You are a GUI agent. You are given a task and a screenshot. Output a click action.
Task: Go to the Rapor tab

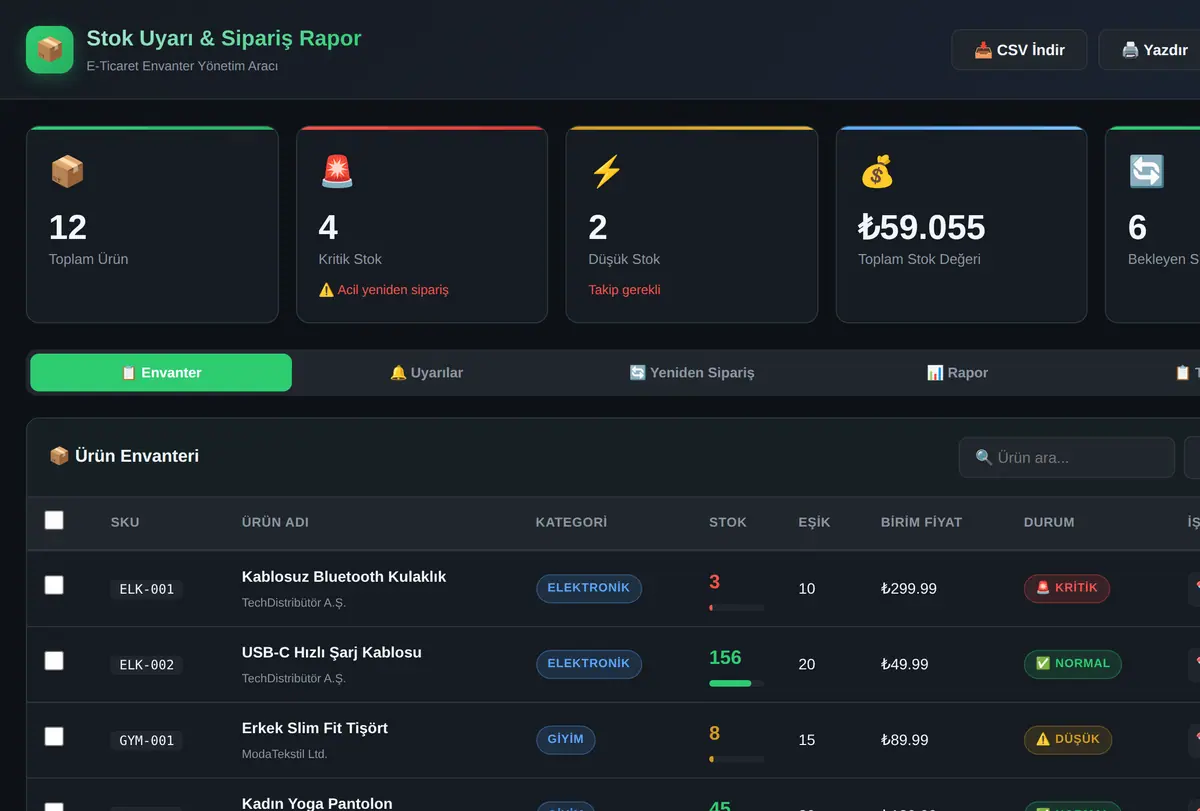pyautogui.click(x=957, y=372)
